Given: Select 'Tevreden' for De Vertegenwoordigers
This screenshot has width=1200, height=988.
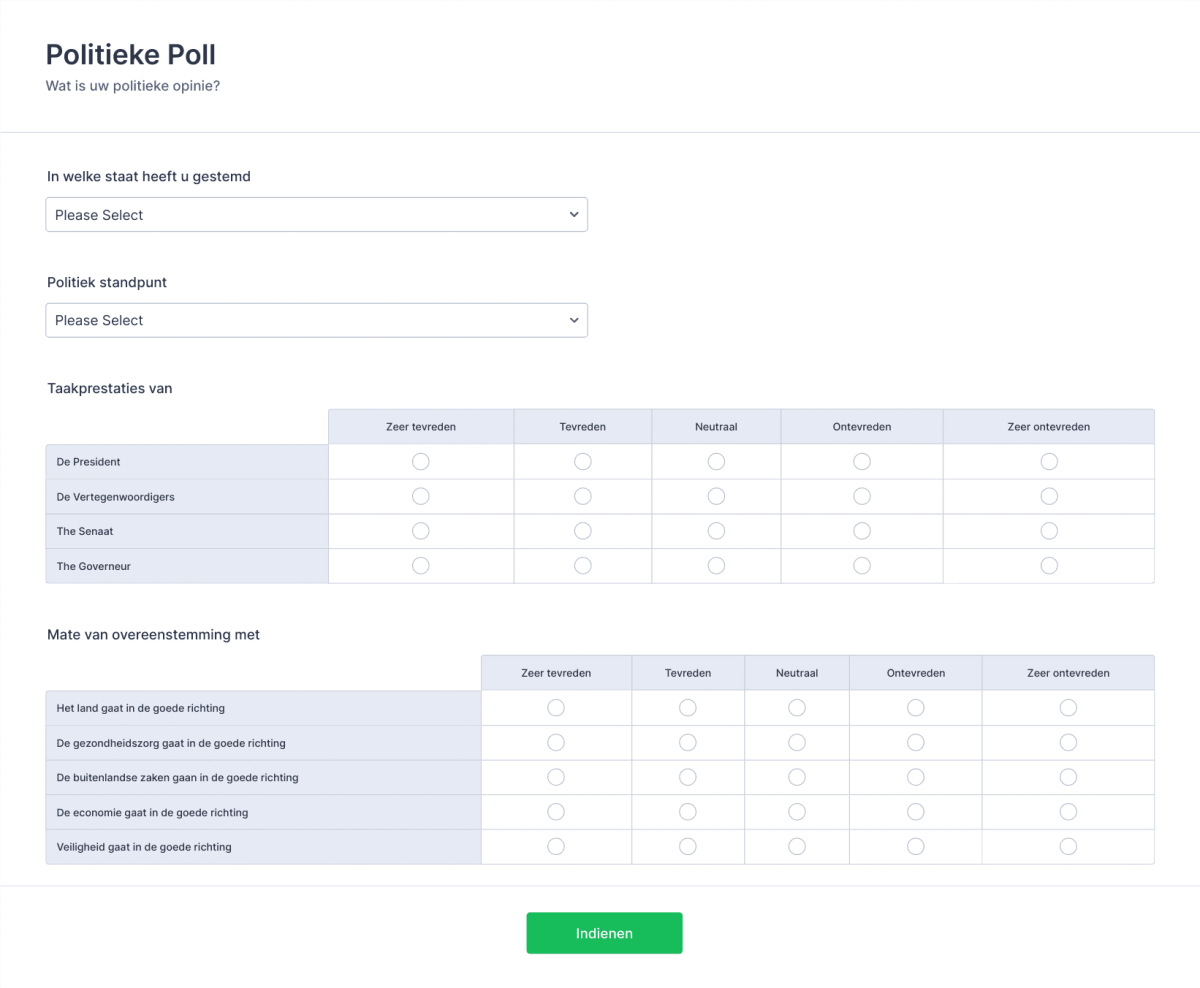Looking at the screenshot, I should click(583, 496).
